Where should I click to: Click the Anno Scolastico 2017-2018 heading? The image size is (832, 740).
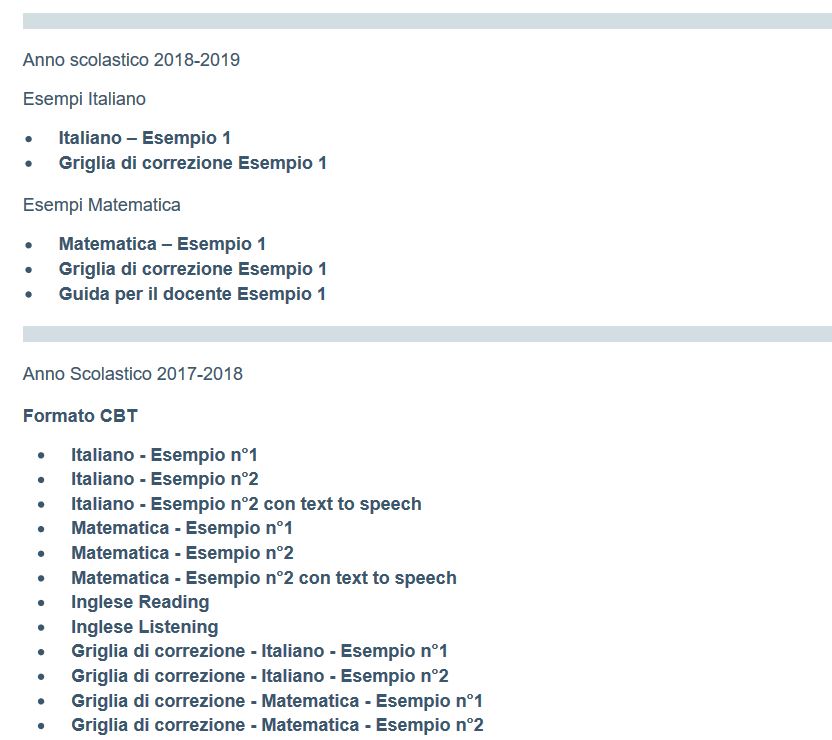point(133,374)
